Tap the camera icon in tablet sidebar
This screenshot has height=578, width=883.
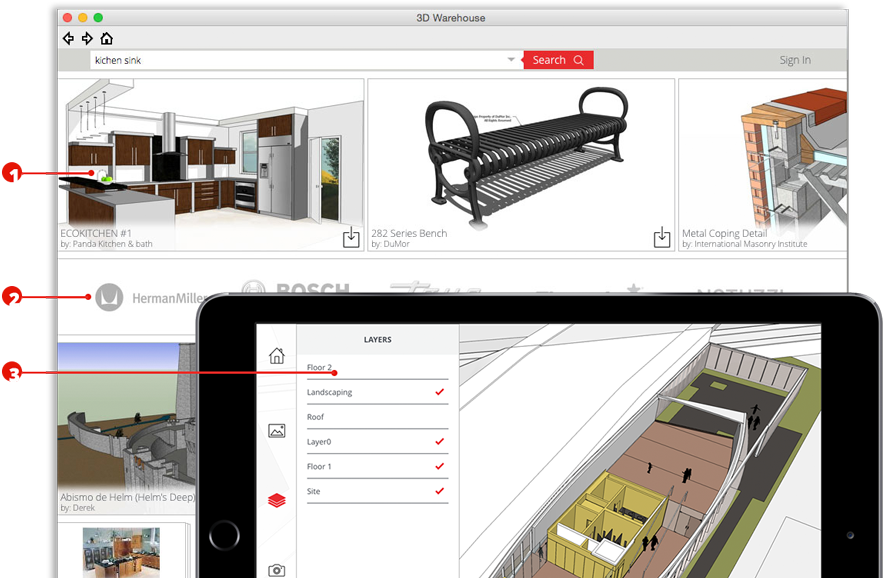pos(277,569)
